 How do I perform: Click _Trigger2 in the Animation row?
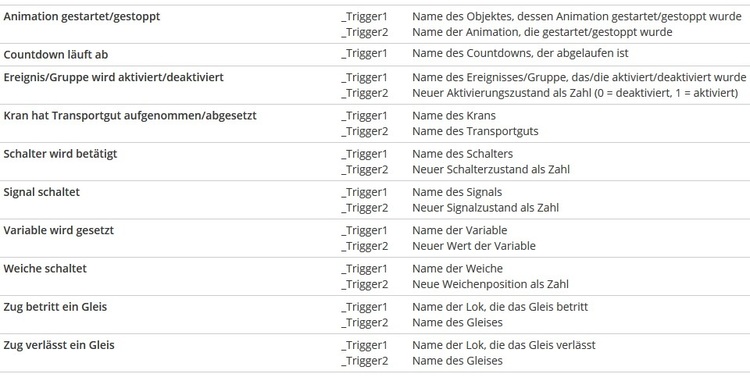tap(364, 33)
